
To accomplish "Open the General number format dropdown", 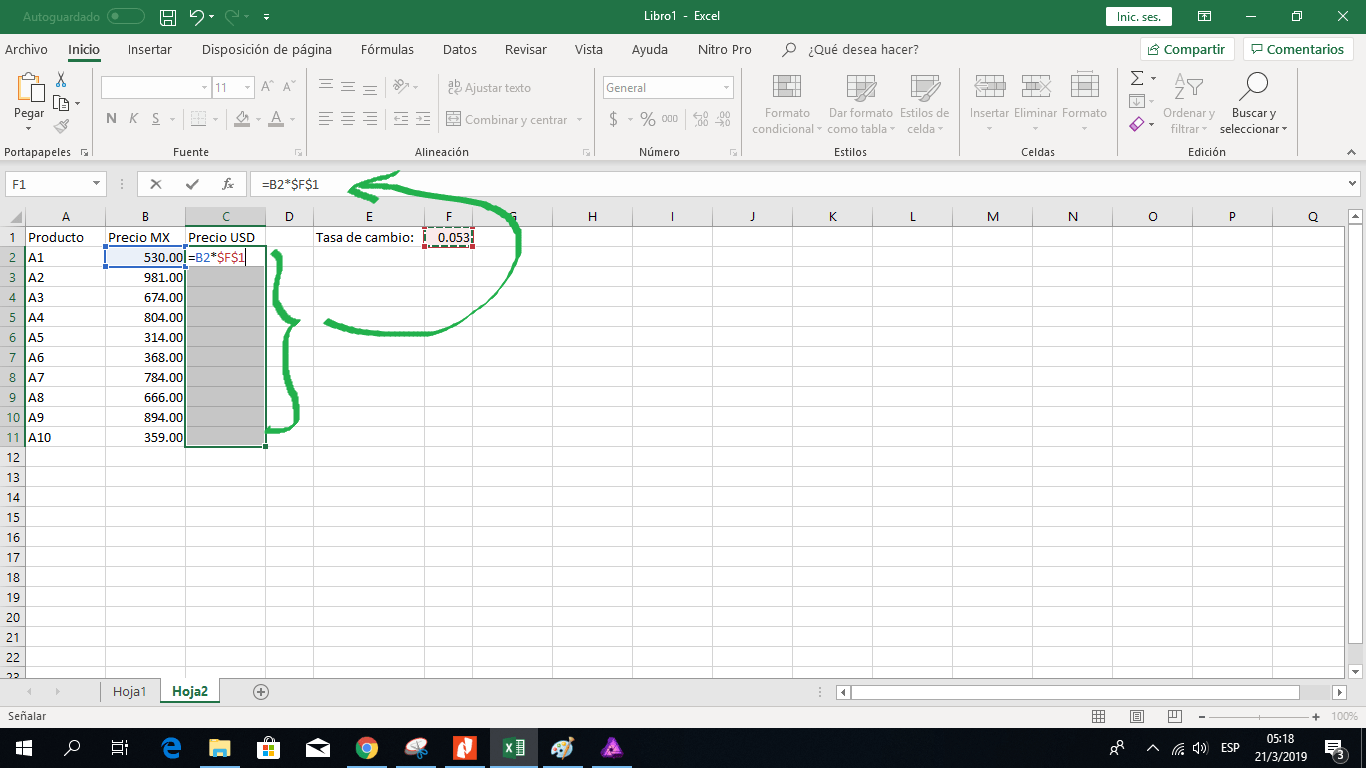I will point(727,88).
